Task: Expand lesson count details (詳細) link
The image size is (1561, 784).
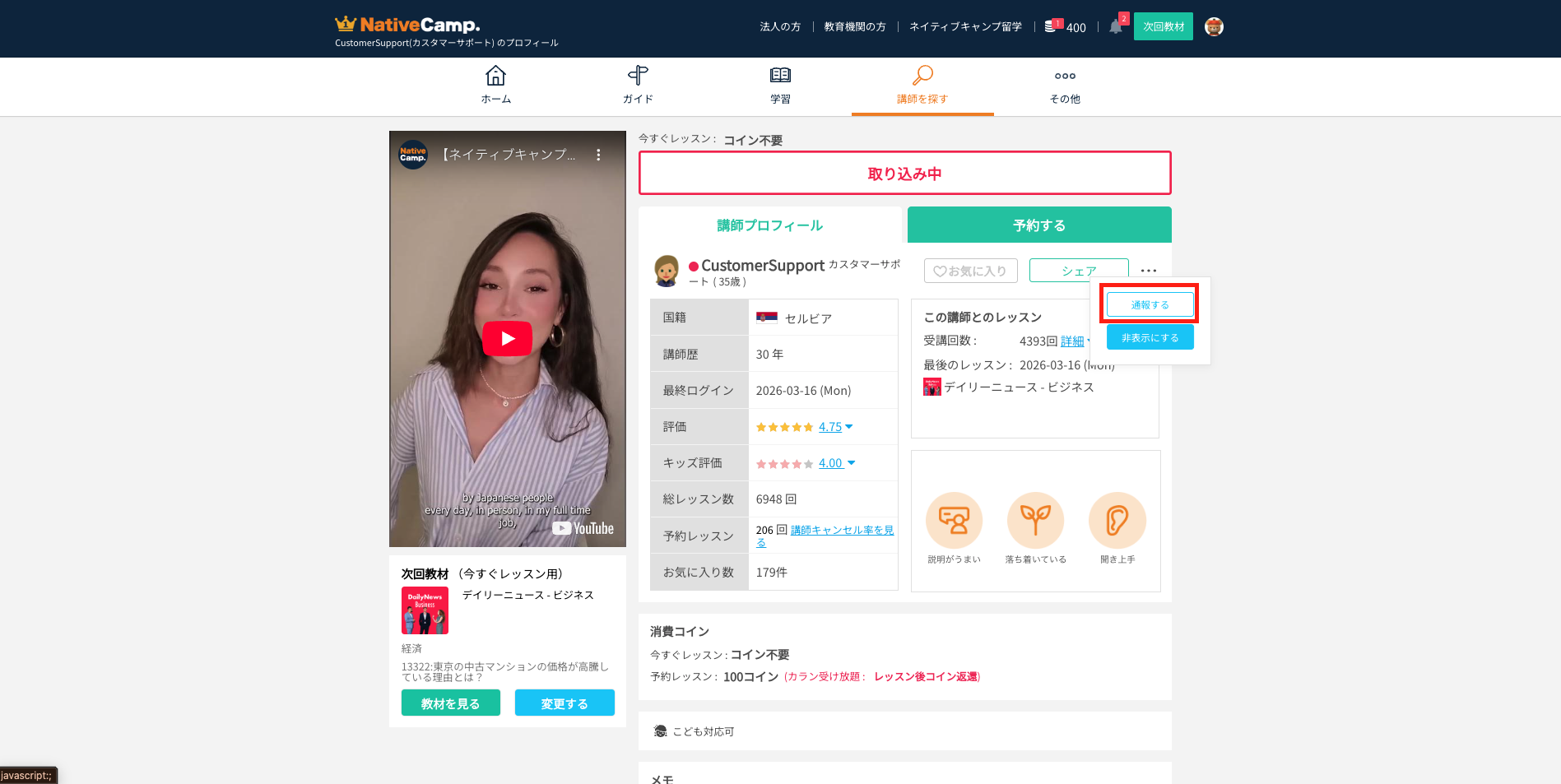Action: (x=1072, y=341)
